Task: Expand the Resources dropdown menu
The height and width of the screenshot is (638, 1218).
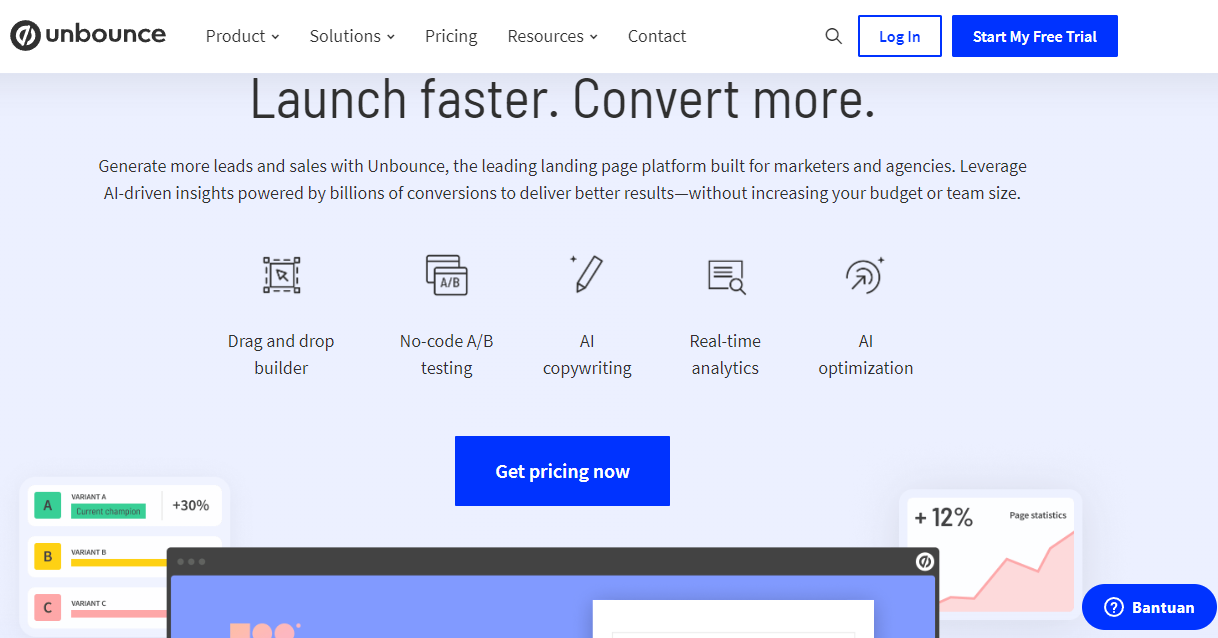Action: tap(552, 36)
